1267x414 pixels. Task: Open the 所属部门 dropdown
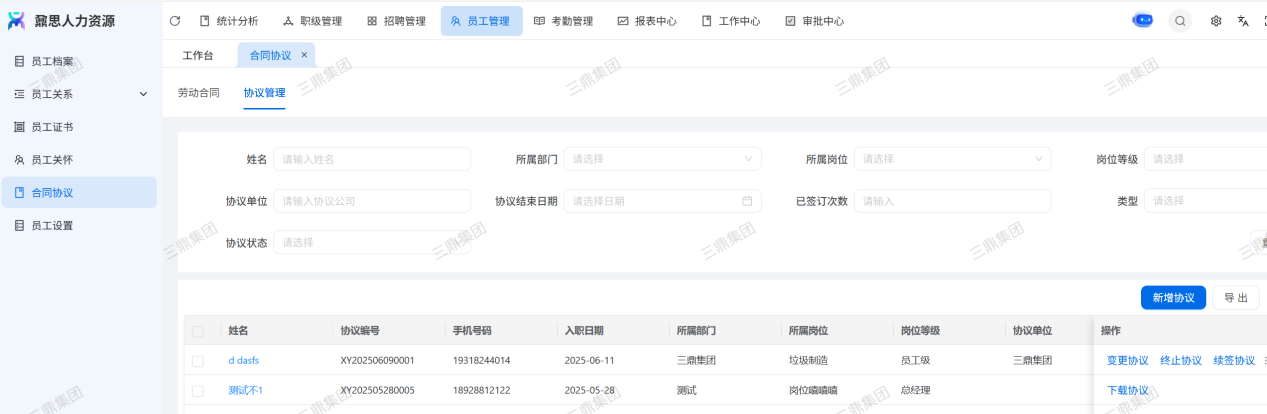pos(662,159)
